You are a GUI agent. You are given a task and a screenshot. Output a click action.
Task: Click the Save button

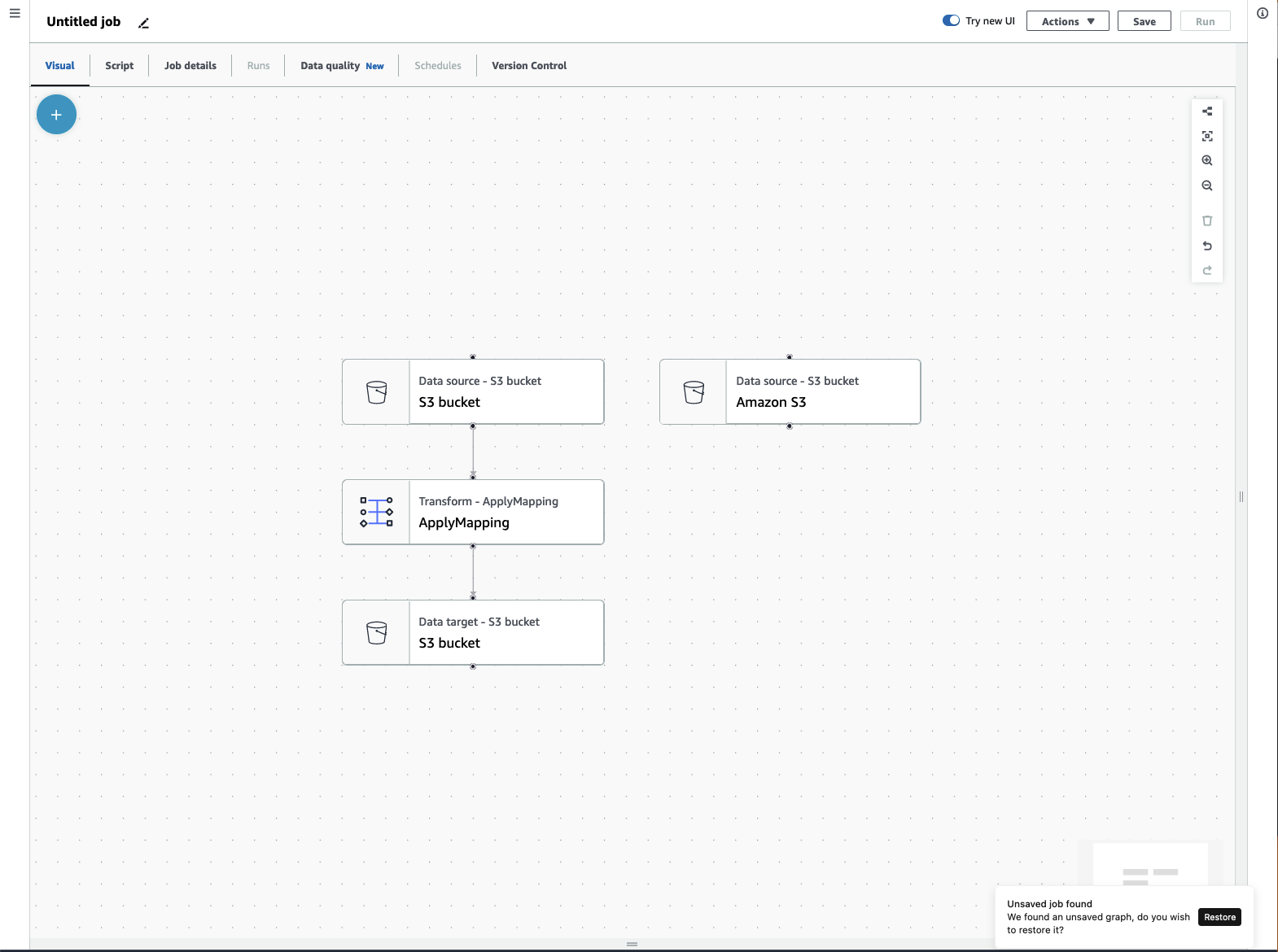[x=1144, y=21]
